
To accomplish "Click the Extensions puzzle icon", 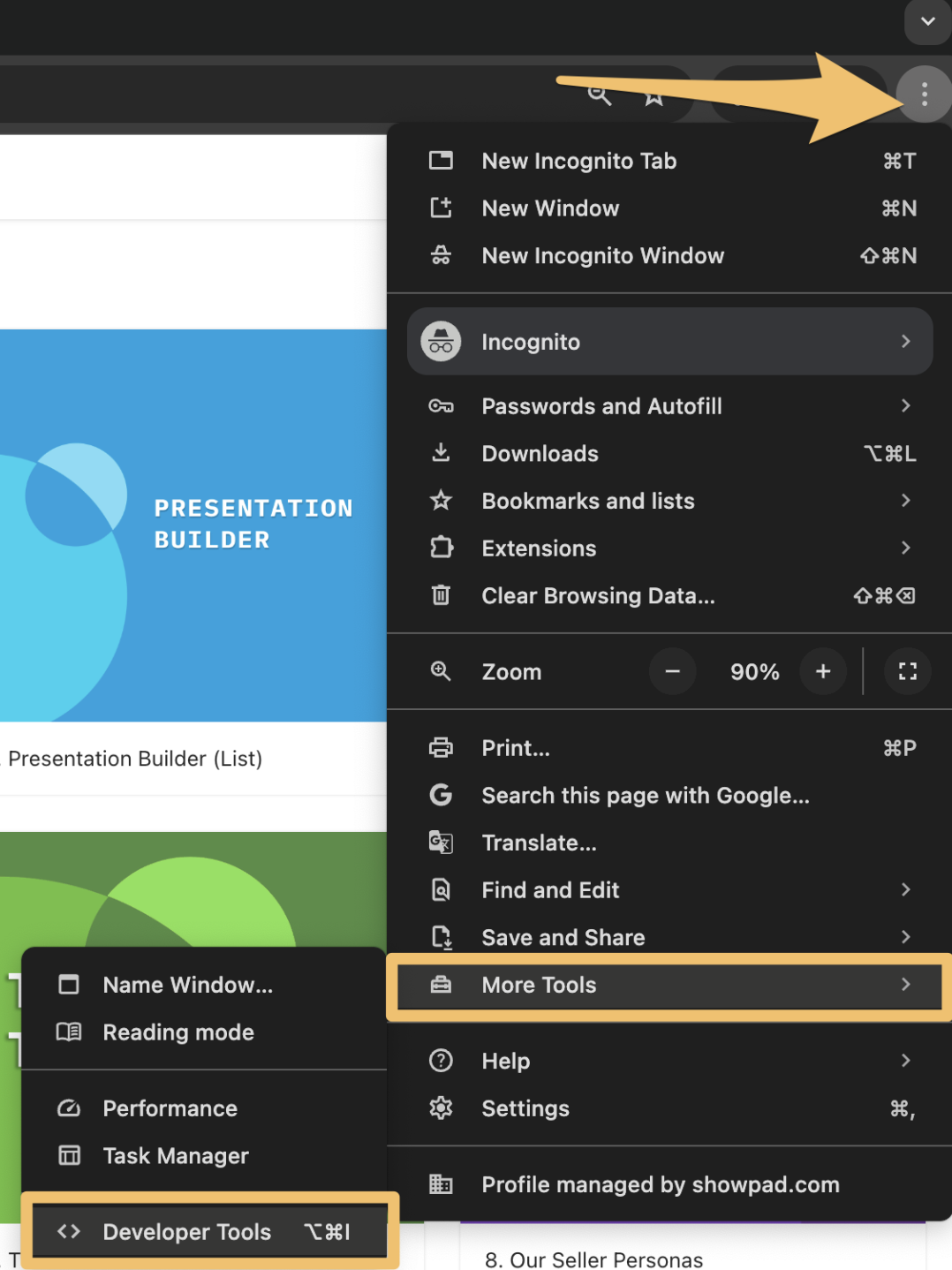I will [x=441, y=548].
